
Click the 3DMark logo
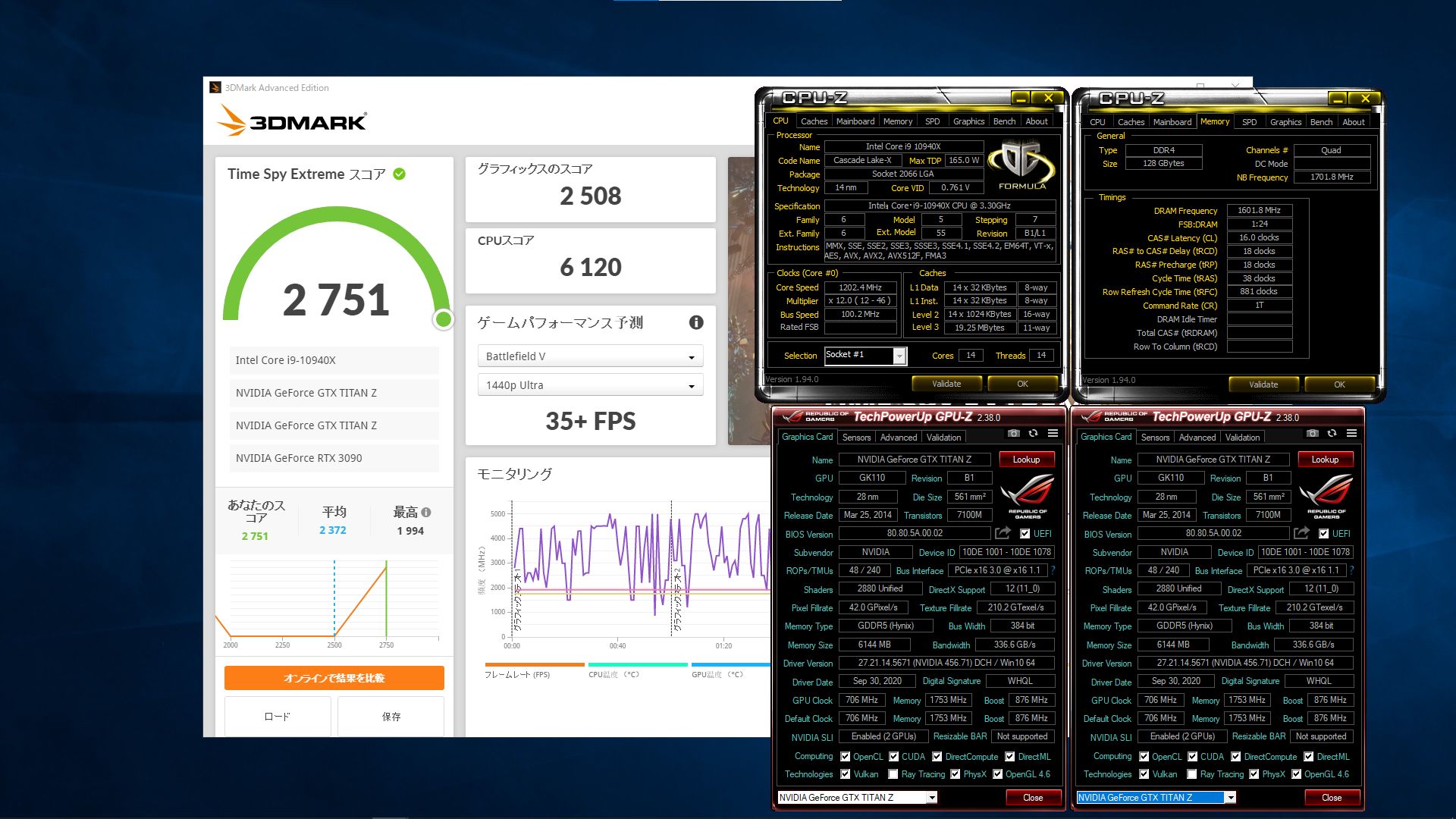(x=293, y=121)
